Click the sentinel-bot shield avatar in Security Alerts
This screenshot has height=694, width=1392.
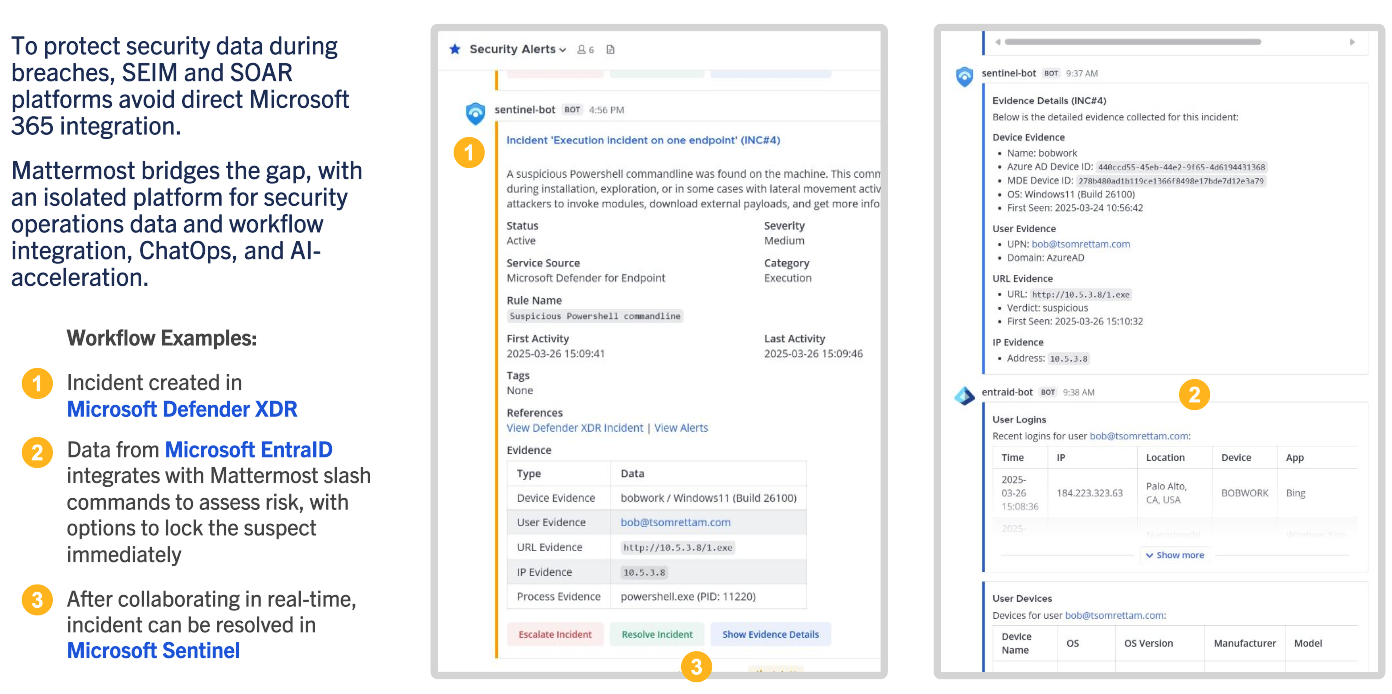pyautogui.click(x=475, y=113)
